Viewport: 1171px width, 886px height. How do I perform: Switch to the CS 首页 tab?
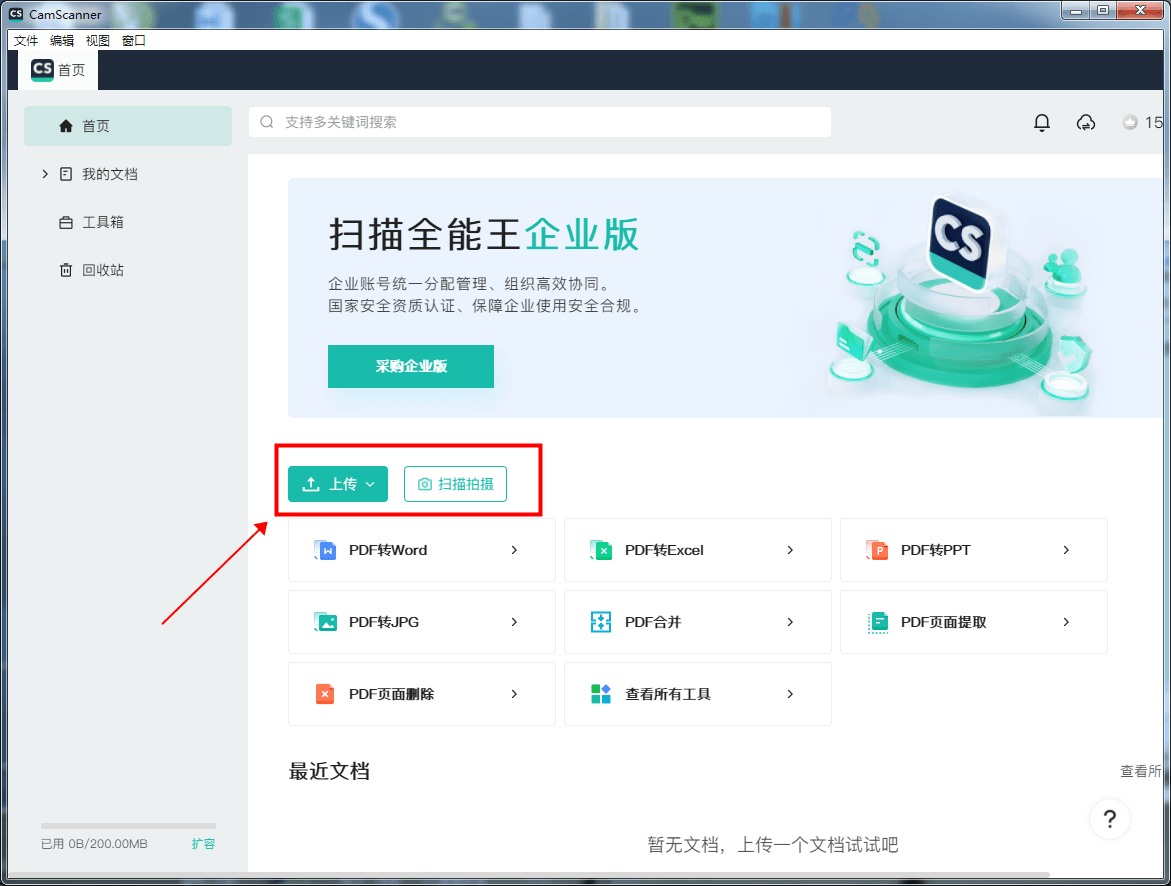[57, 70]
